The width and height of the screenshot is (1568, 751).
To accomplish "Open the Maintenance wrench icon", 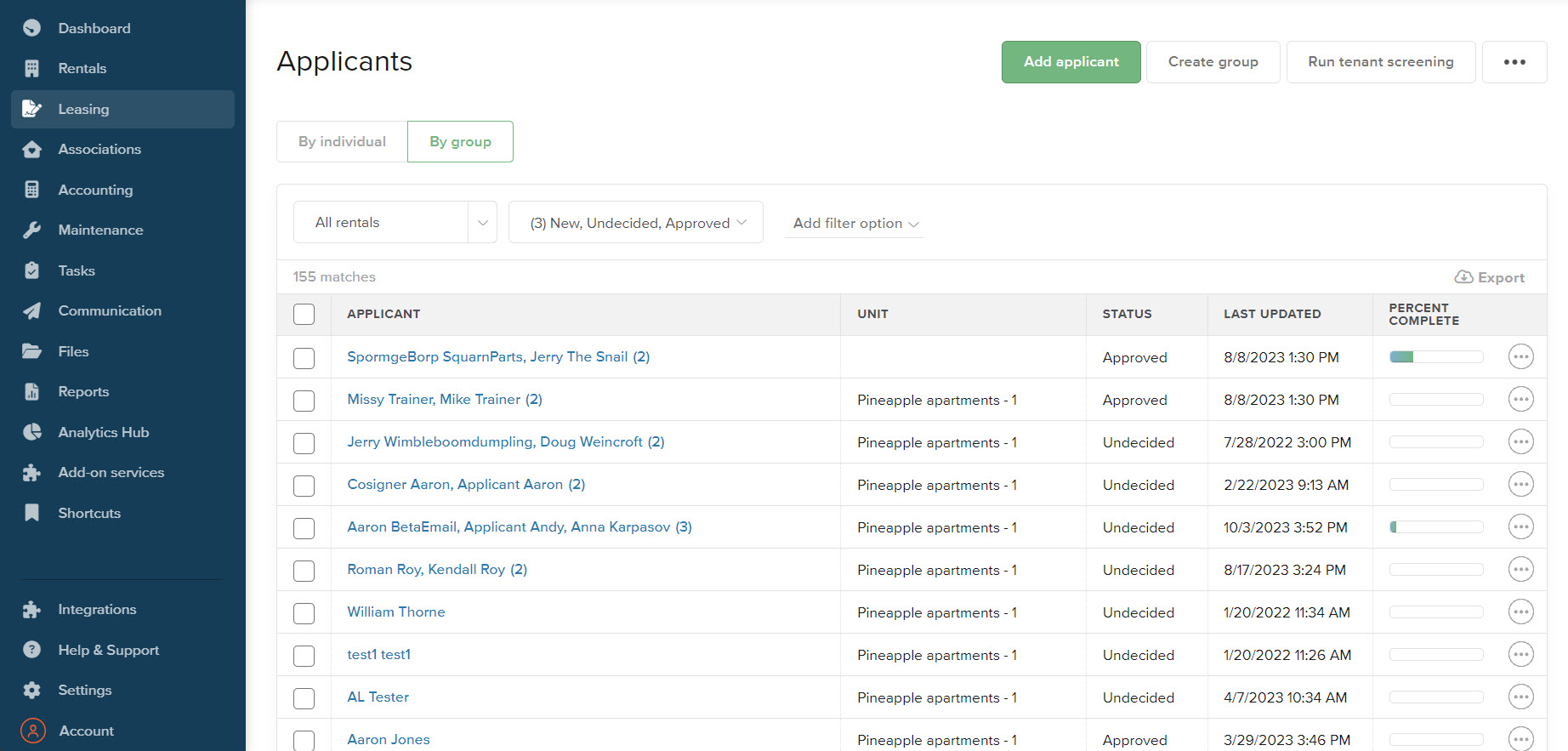I will 32,230.
